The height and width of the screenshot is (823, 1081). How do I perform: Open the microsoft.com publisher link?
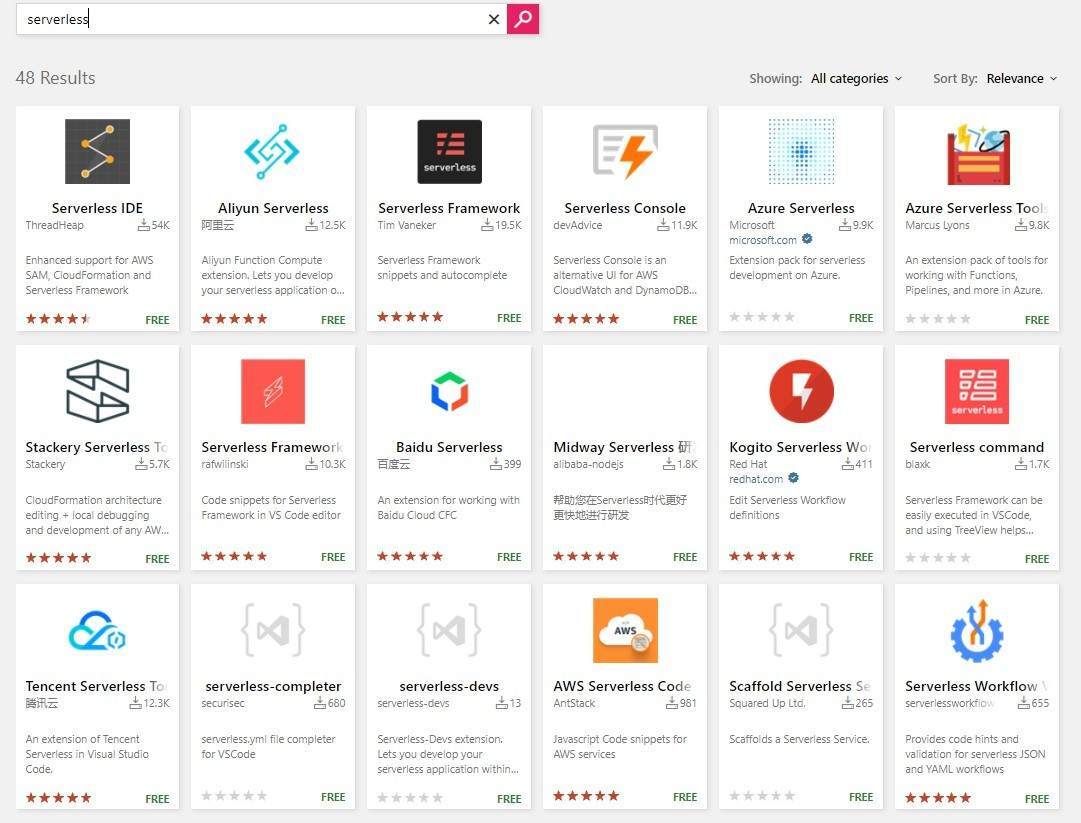[763, 240]
